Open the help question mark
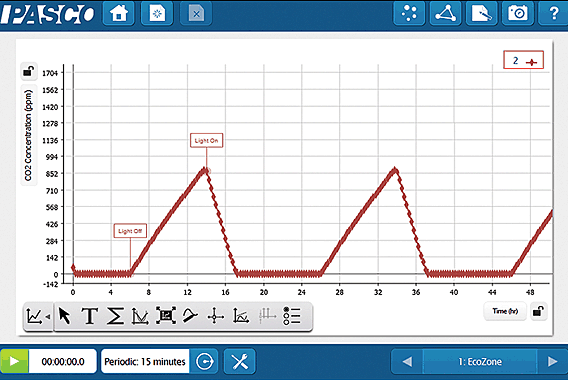This screenshot has width=568, height=380. point(553,14)
